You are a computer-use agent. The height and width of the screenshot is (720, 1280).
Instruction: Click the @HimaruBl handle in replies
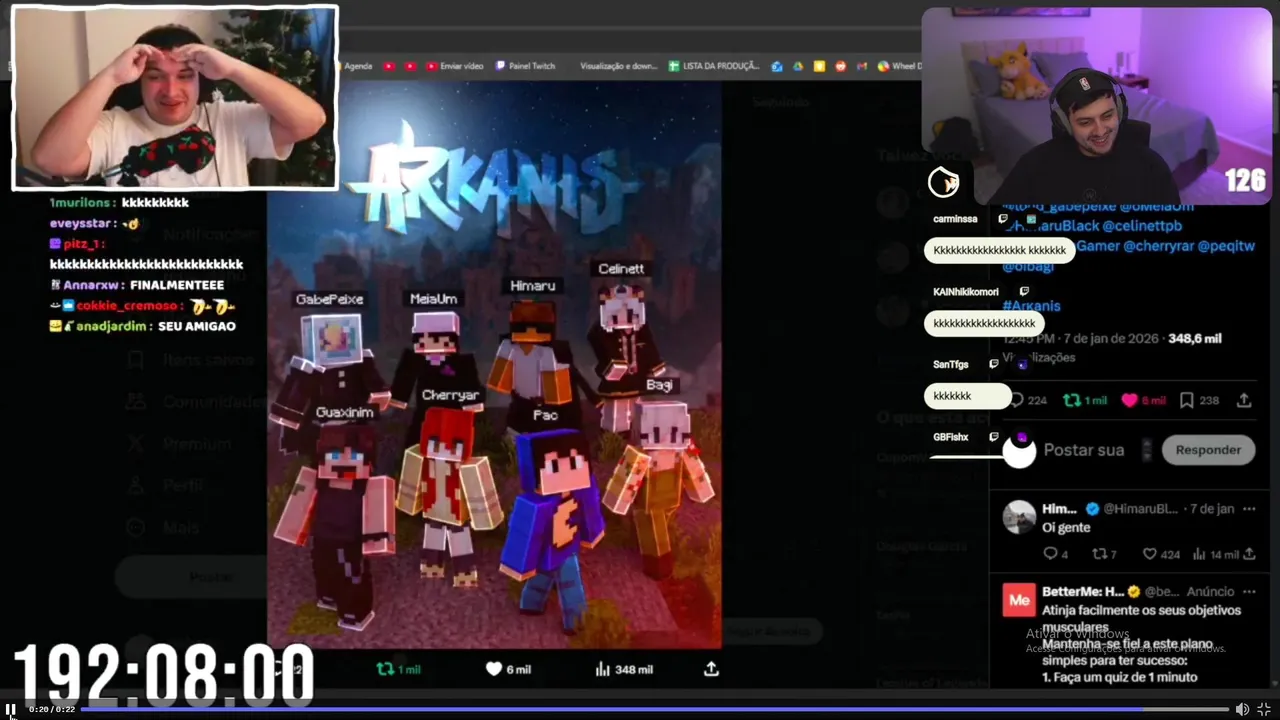pyautogui.click(x=1141, y=509)
